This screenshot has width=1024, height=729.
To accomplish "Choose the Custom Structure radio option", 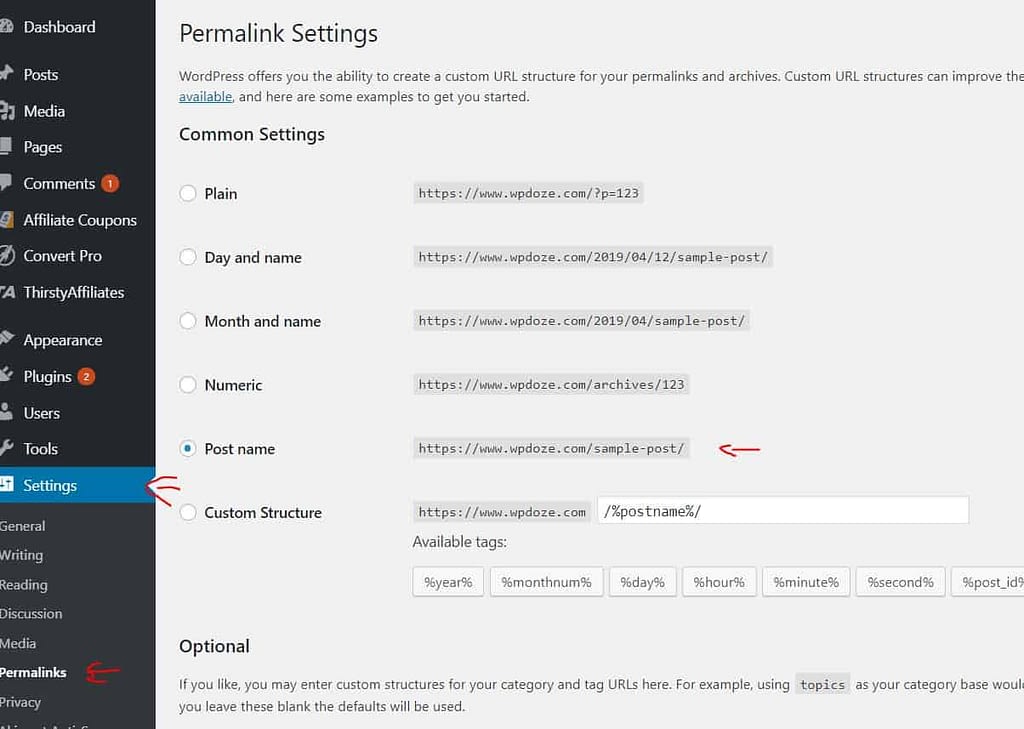I will [187, 513].
